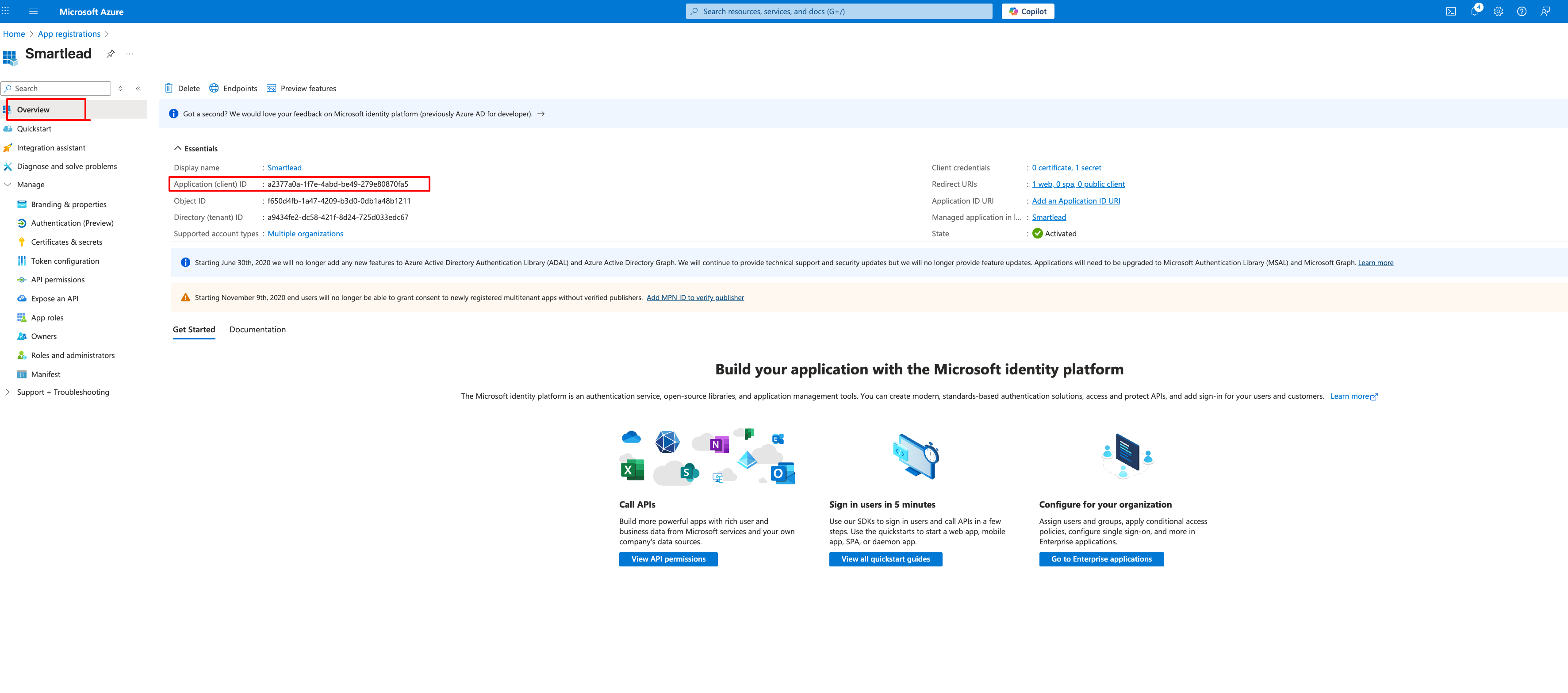Pin Smartlead with the pin icon
This screenshot has height=693, width=1568.
point(111,54)
